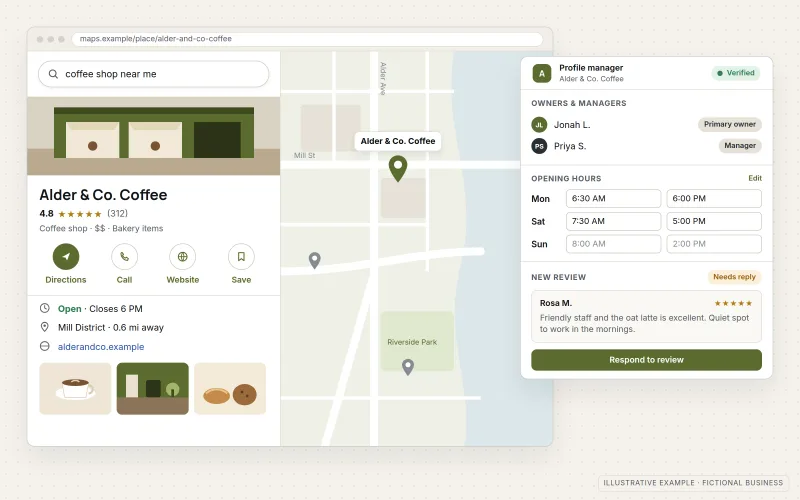Click the "Open · Closes 6 PM" status
Image resolution: width=800 pixels, height=500 pixels.
tap(100, 309)
